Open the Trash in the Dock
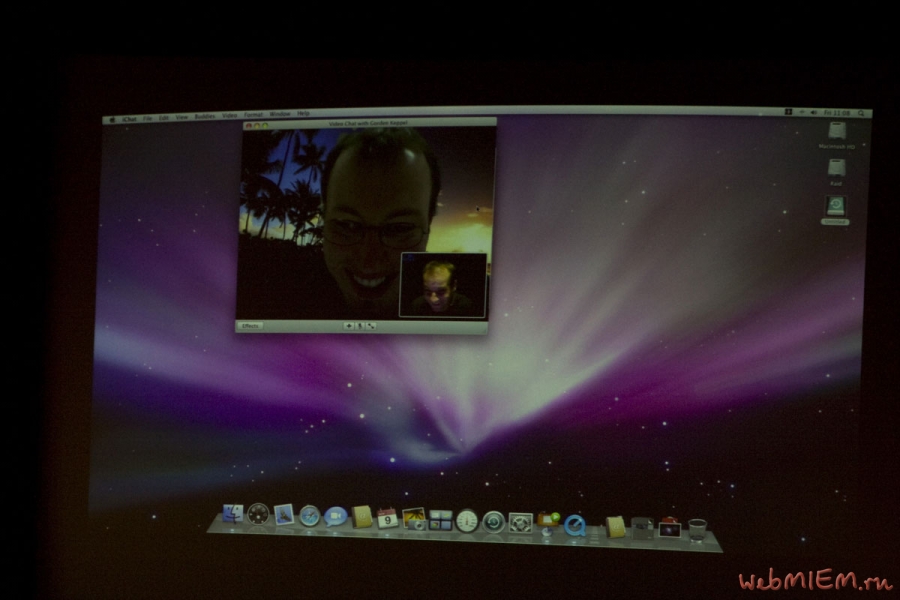The image size is (900, 600). pos(697,529)
